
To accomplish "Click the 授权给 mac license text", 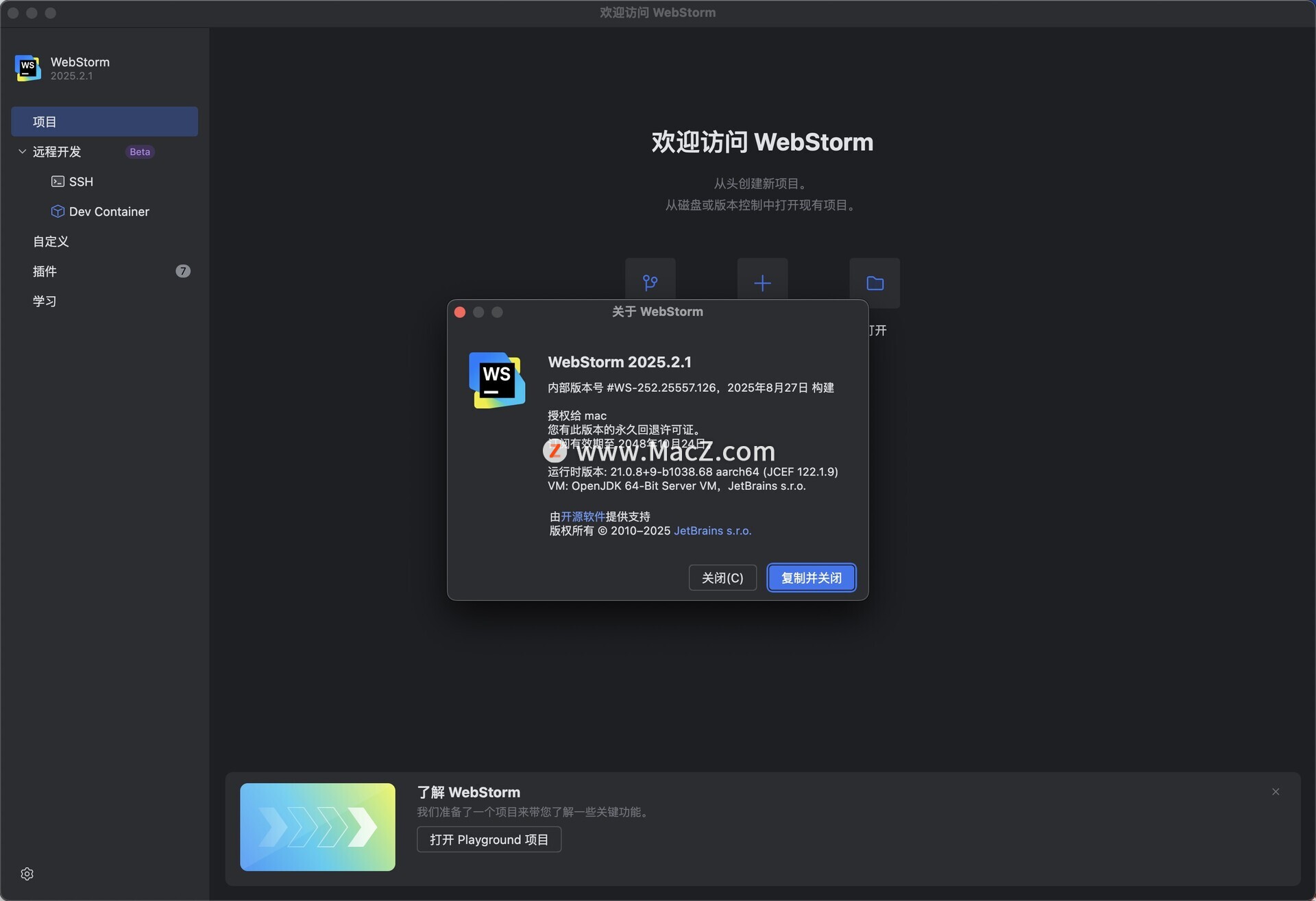I will click(577, 415).
